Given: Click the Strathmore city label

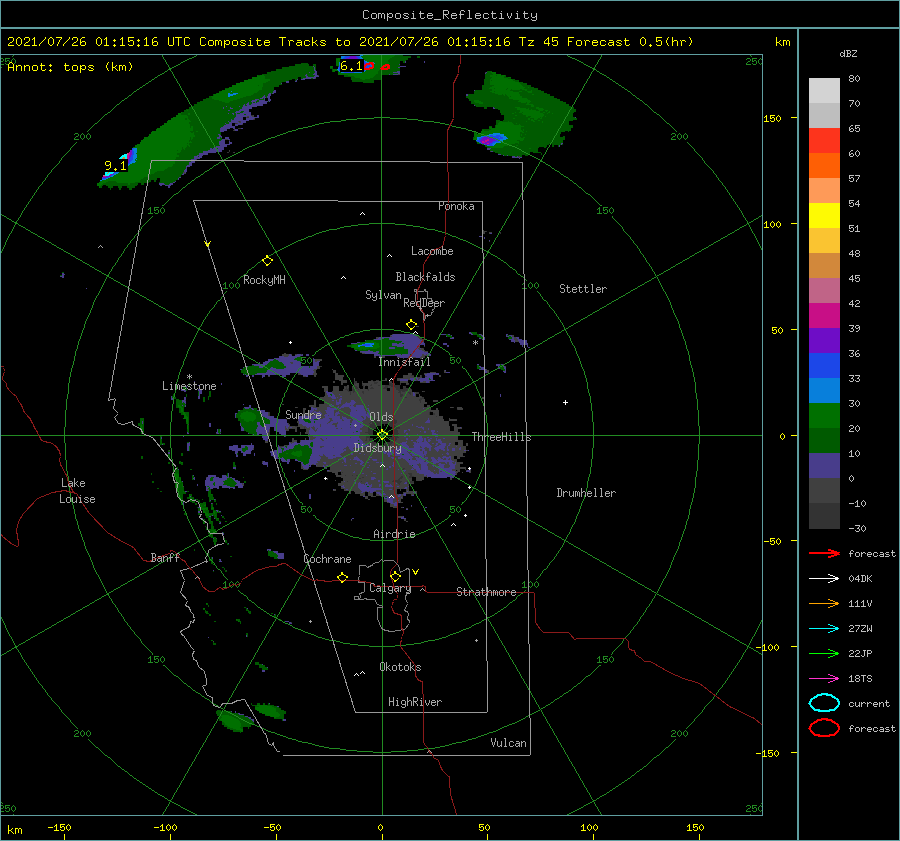Looking at the screenshot, I should tap(486, 592).
